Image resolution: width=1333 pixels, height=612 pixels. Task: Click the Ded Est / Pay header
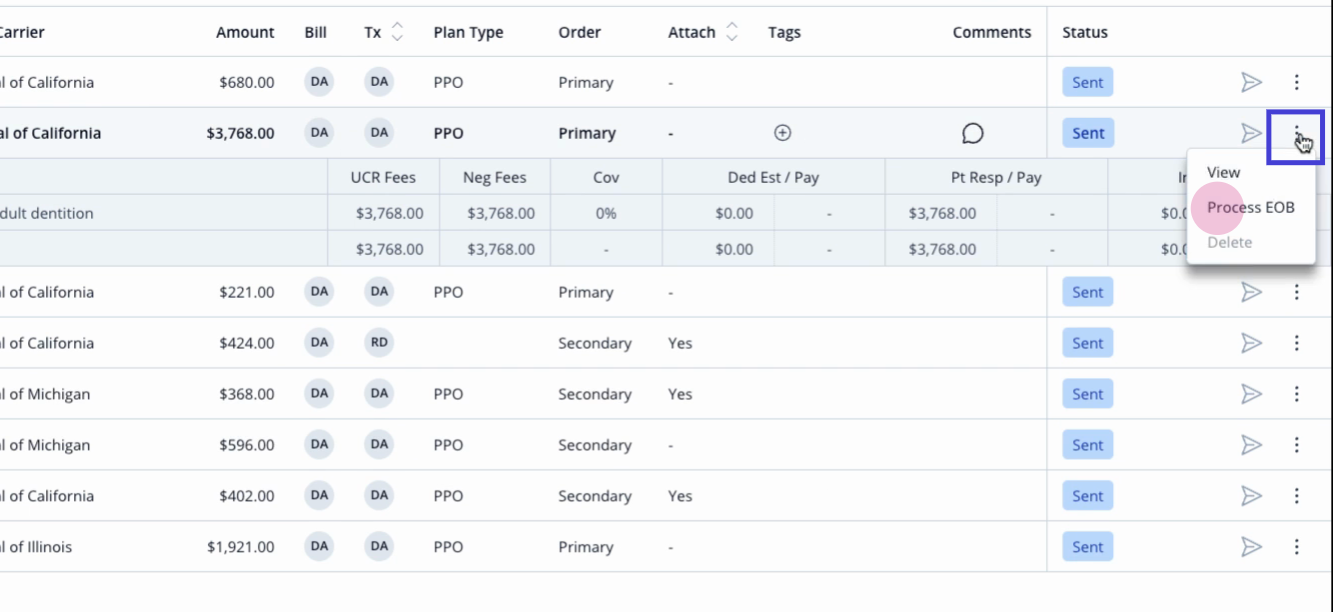[x=773, y=177]
